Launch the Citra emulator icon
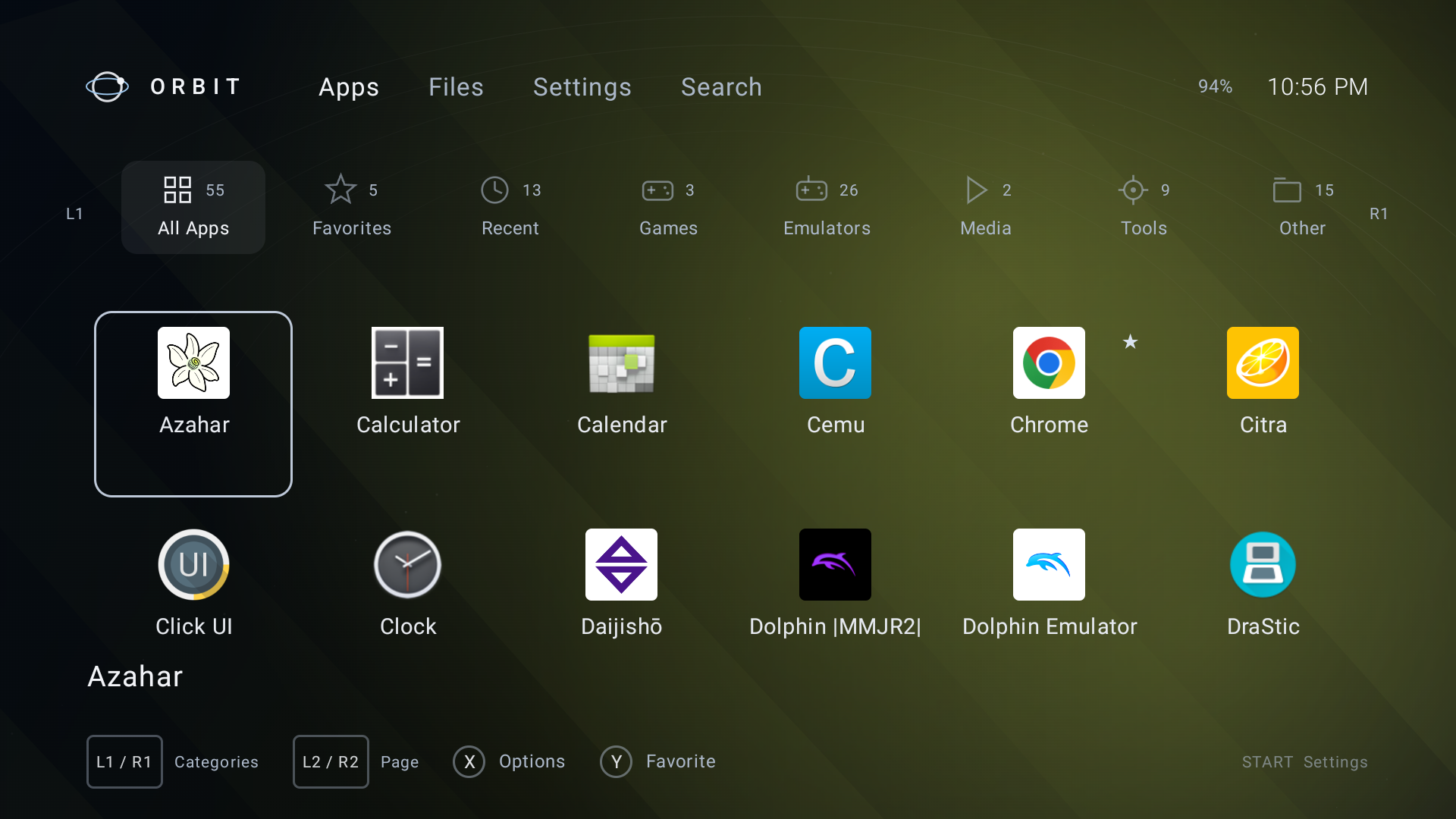Screen dimensions: 1456x819 [1263, 363]
